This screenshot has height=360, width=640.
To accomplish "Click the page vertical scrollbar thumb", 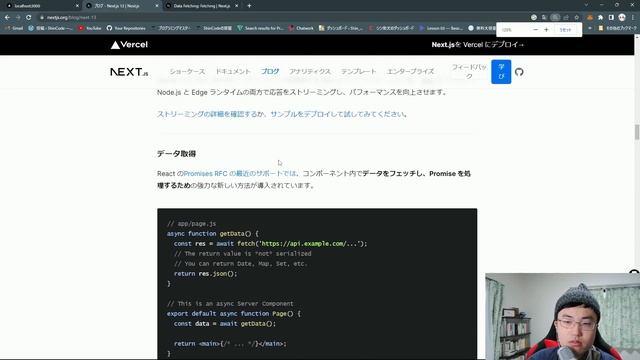I will (637, 133).
